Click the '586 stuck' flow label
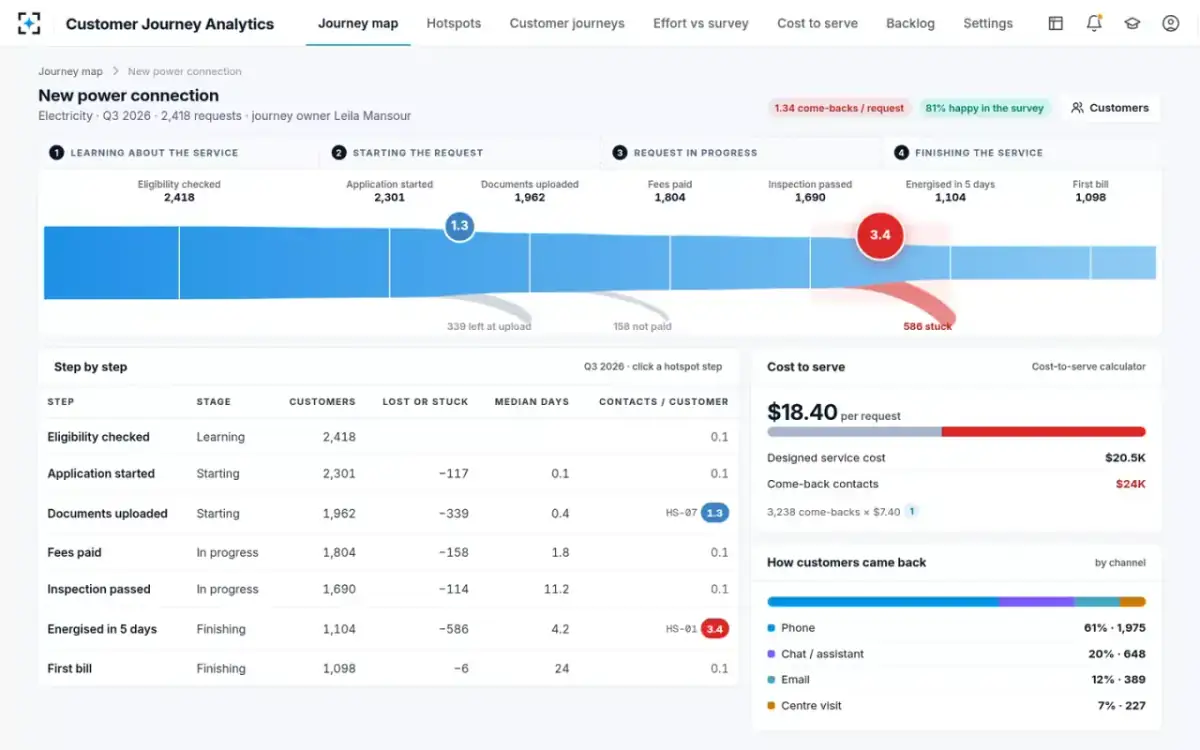Screen dimensions: 1200x750 pyautogui.click(x=928, y=326)
